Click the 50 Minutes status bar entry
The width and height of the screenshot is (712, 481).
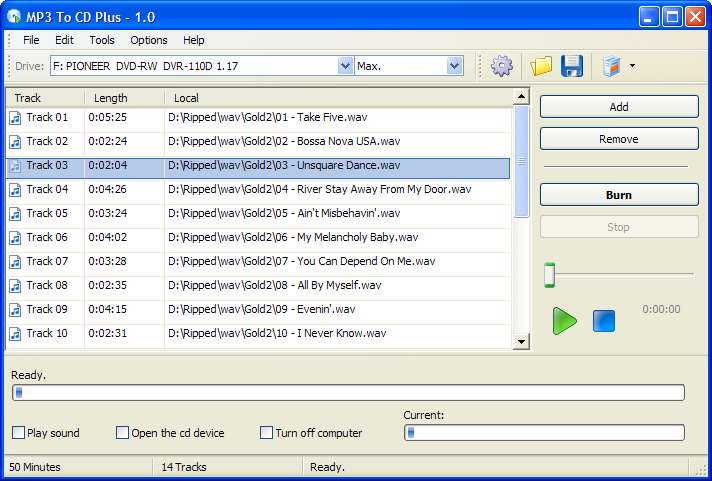[x=35, y=467]
